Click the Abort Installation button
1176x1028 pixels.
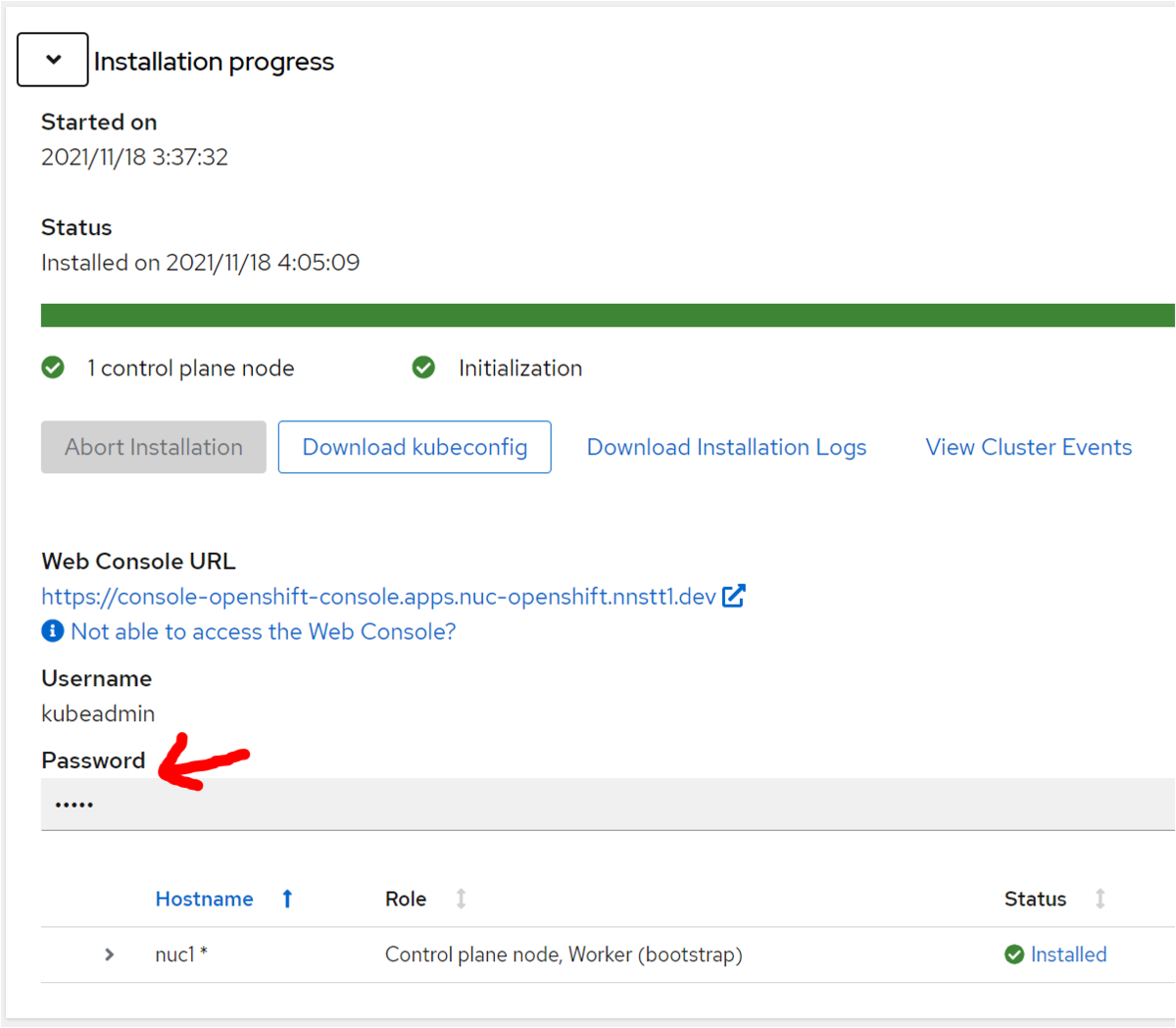154,447
